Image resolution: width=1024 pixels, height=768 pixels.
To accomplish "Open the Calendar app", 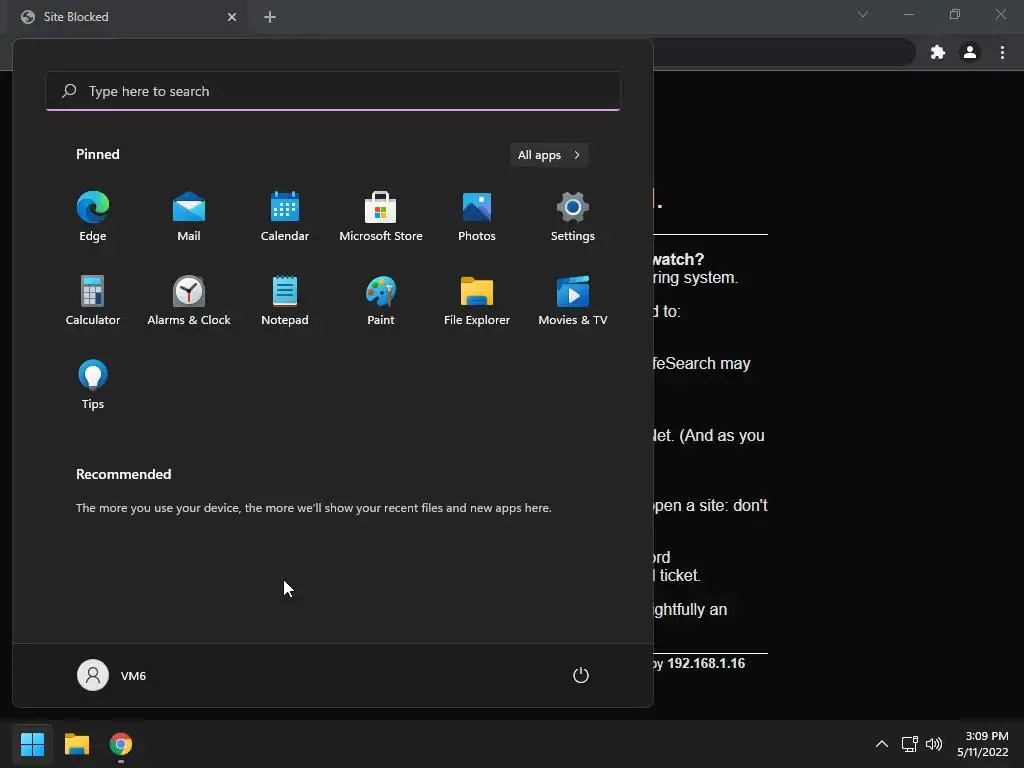I will pos(285,217).
